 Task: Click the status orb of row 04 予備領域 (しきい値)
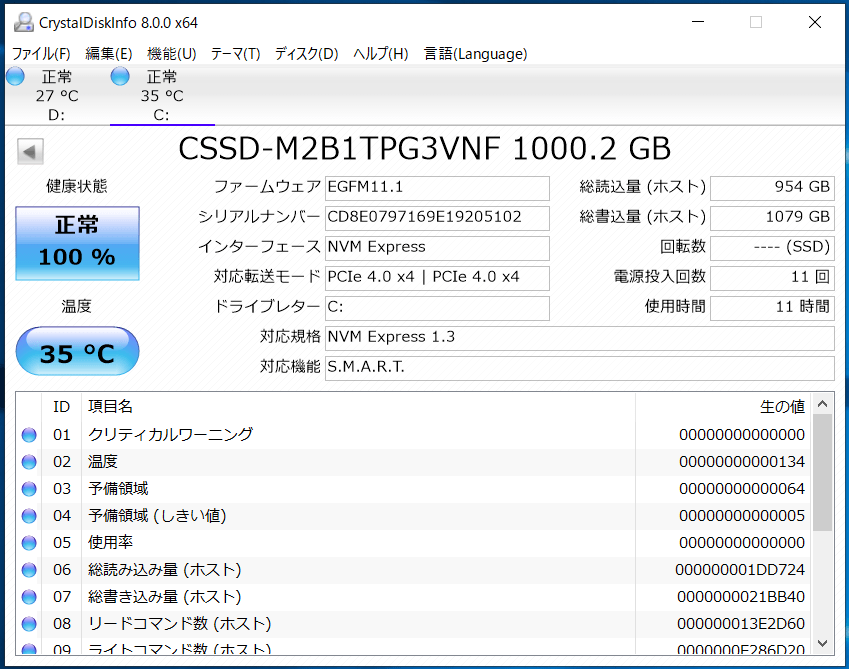pos(29,516)
